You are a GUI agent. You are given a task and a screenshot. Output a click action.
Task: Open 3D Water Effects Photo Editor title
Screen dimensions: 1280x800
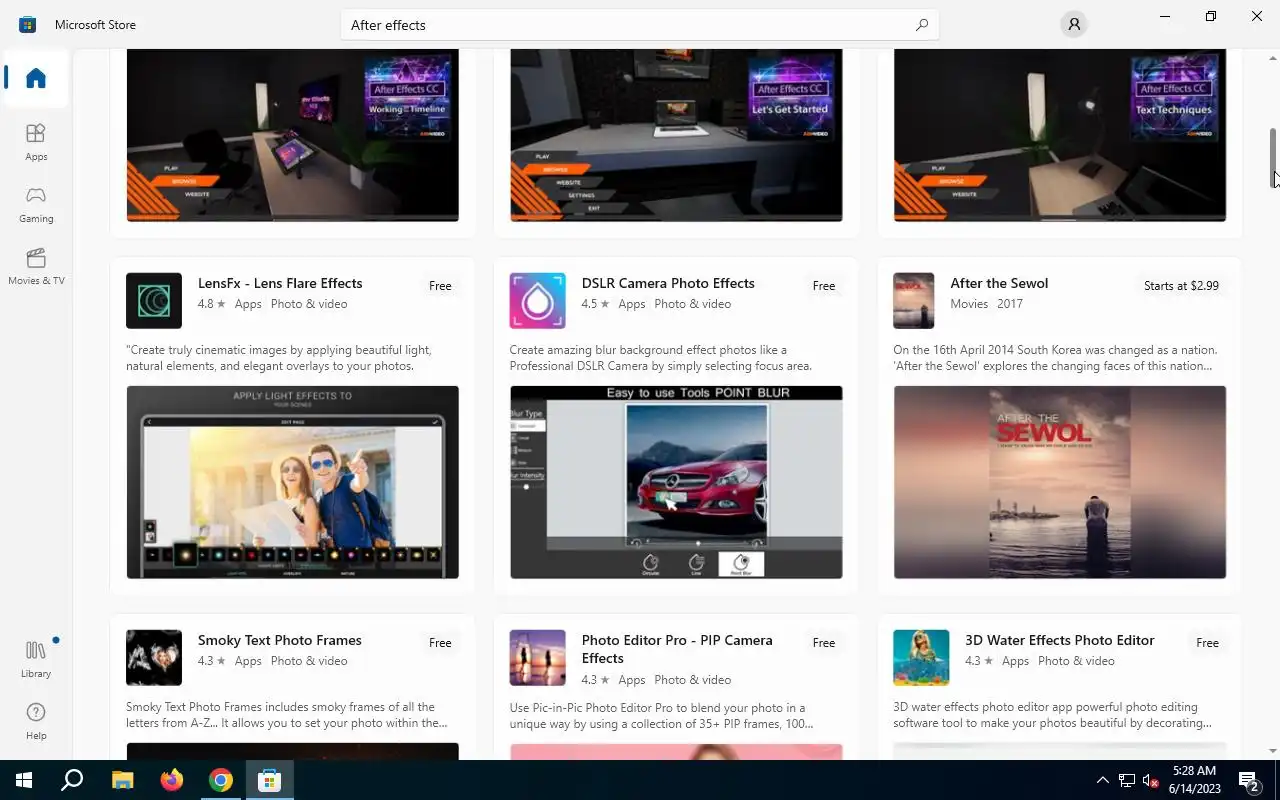click(1060, 640)
